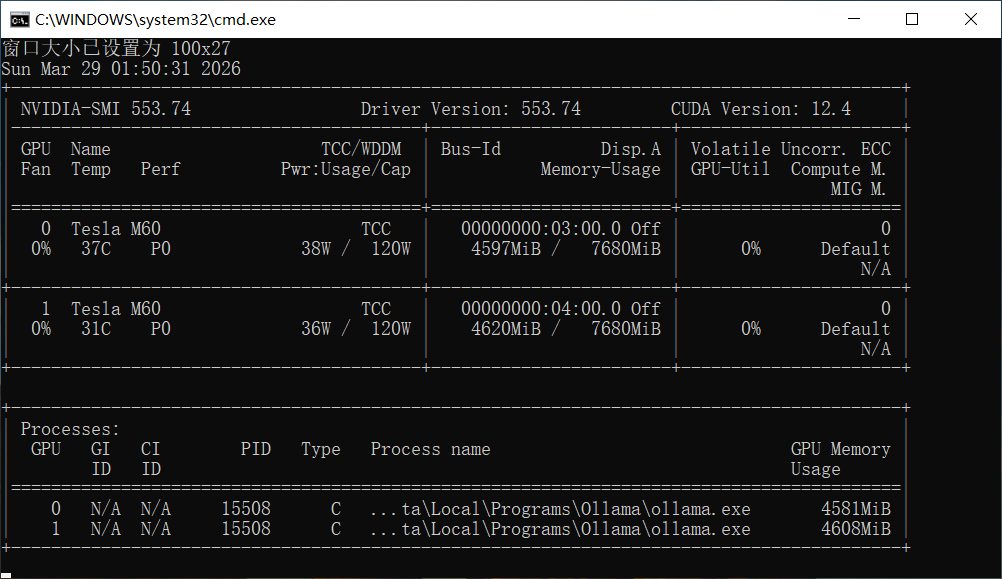
Task: Click the scrollbar up arrow
Action: pyautogui.click(x=993, y=47)
